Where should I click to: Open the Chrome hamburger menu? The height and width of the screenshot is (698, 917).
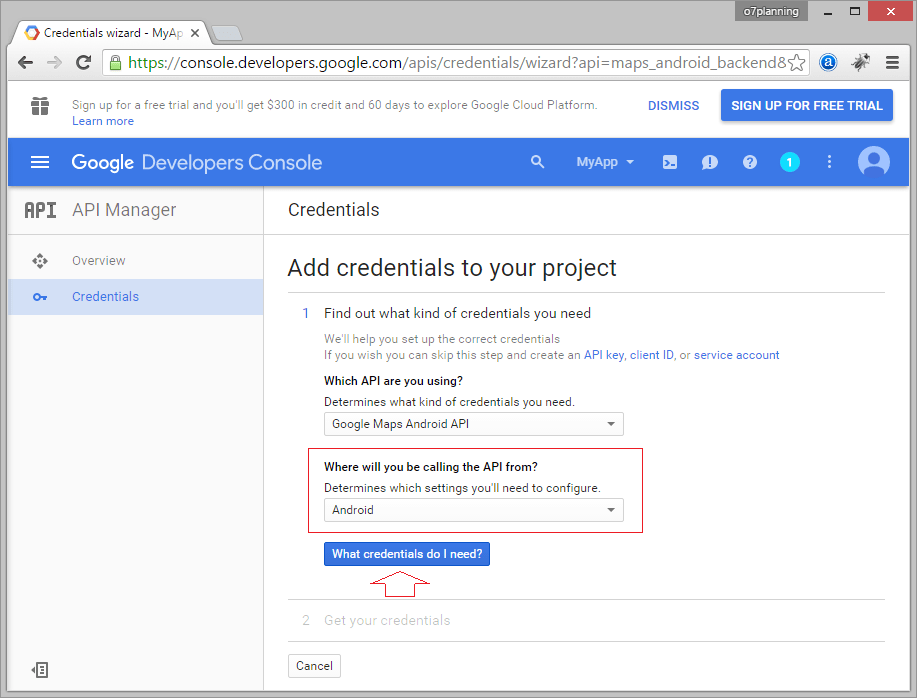tap(892, 63)
